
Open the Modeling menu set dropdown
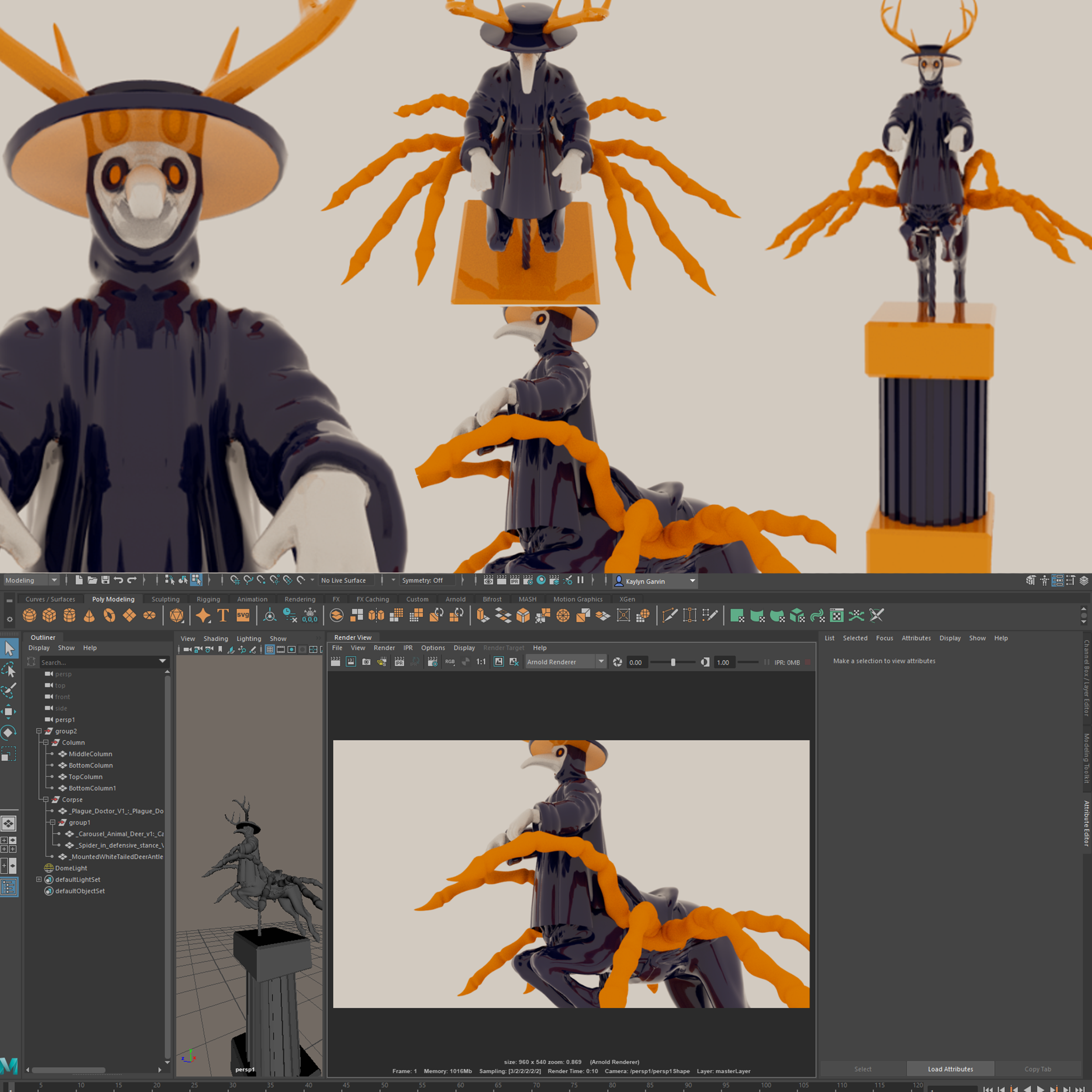pyautogui.click(x=31, y=581)
